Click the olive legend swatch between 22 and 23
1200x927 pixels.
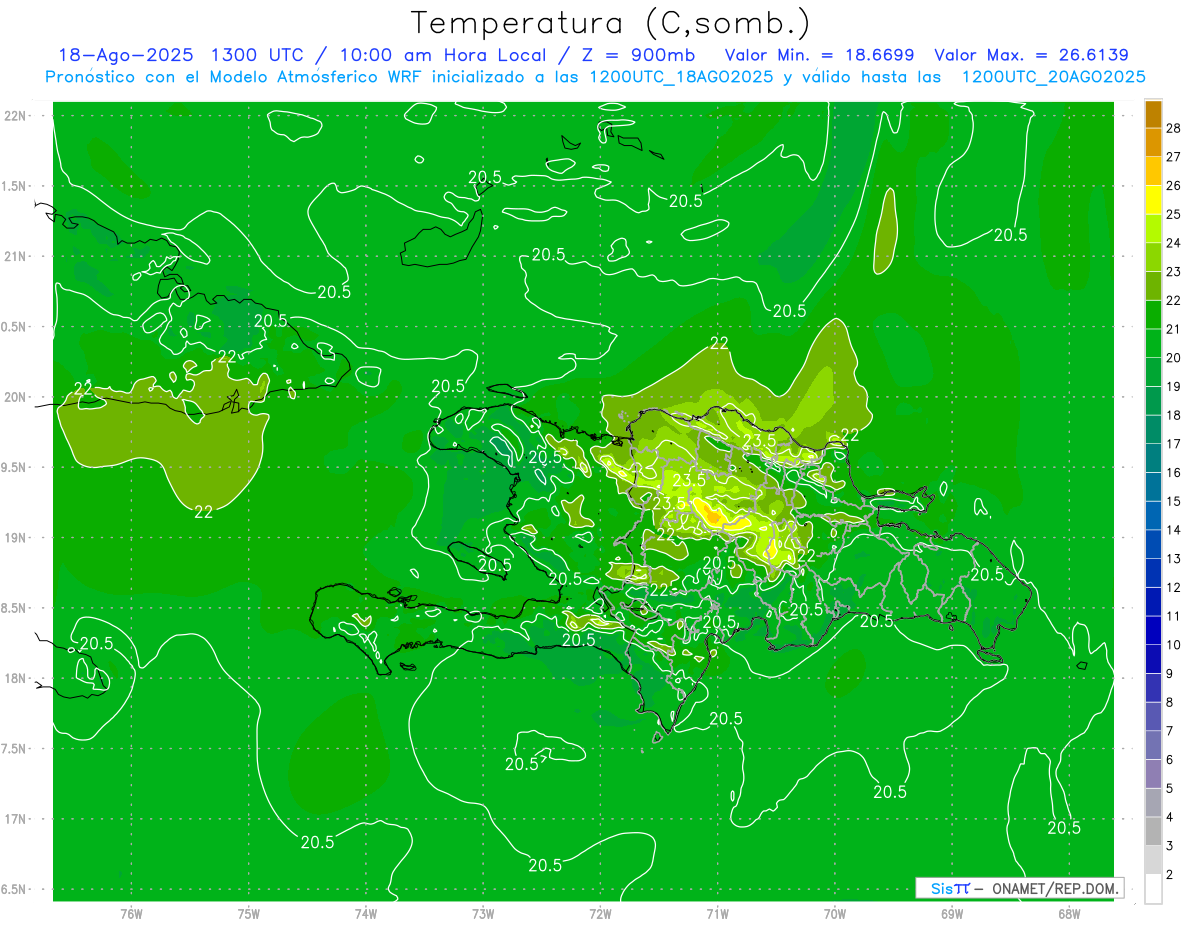1153,286
